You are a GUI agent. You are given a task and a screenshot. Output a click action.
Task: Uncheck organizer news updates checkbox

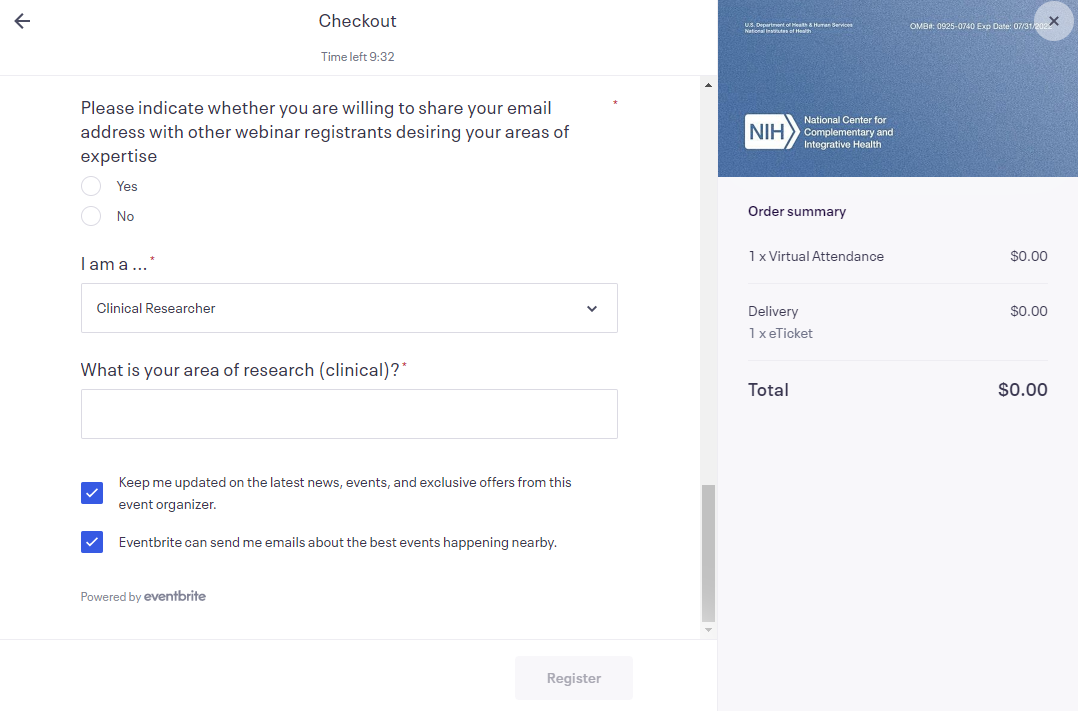92,493
